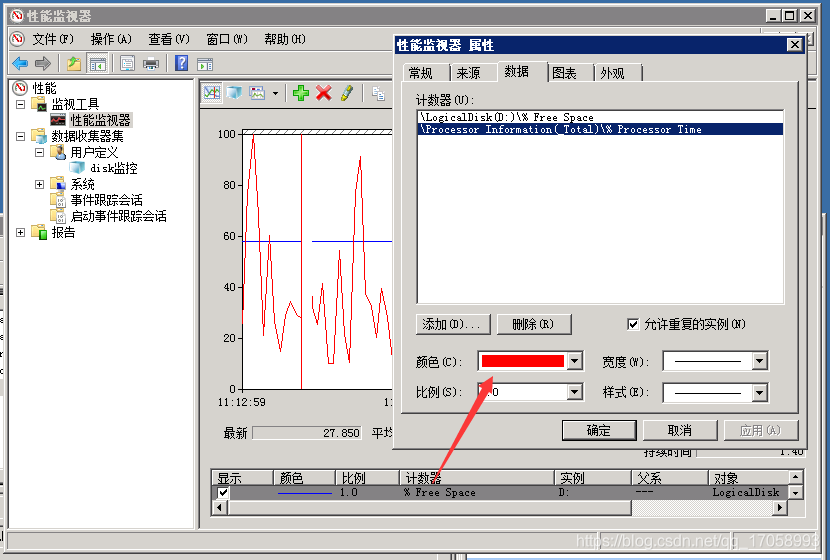Click the 删除(R) button
This screenshot has height=560, width=830.
pyautogui.click(x=534, y=324)
